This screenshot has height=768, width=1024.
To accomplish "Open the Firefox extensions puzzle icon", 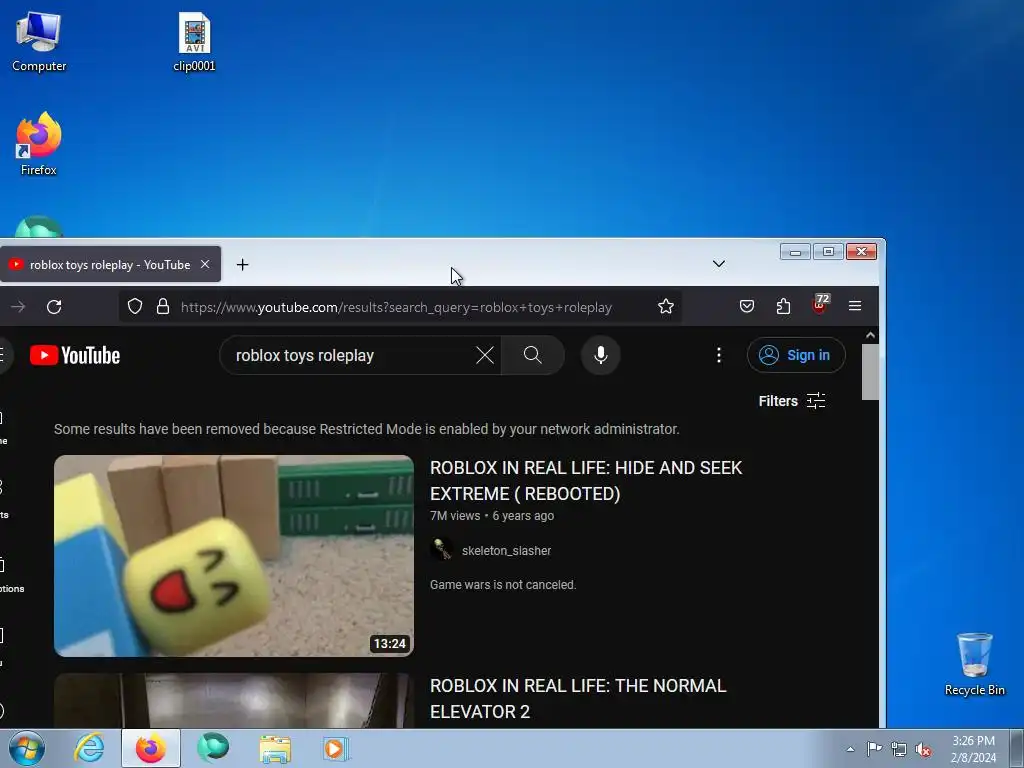I will coord(783,306).
